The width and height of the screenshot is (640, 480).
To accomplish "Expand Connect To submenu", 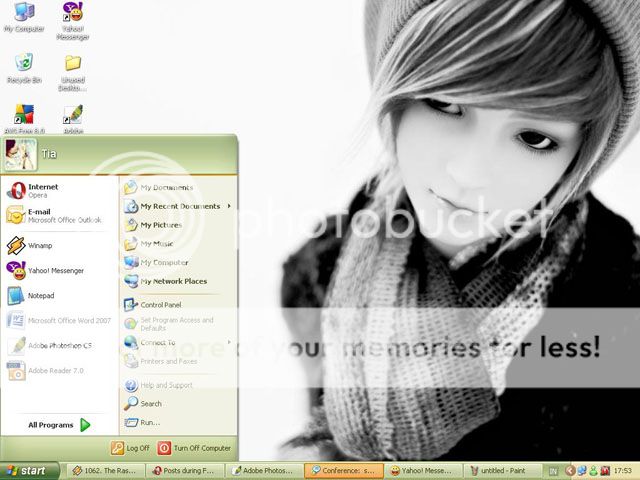I will click(x=178, y=342).
